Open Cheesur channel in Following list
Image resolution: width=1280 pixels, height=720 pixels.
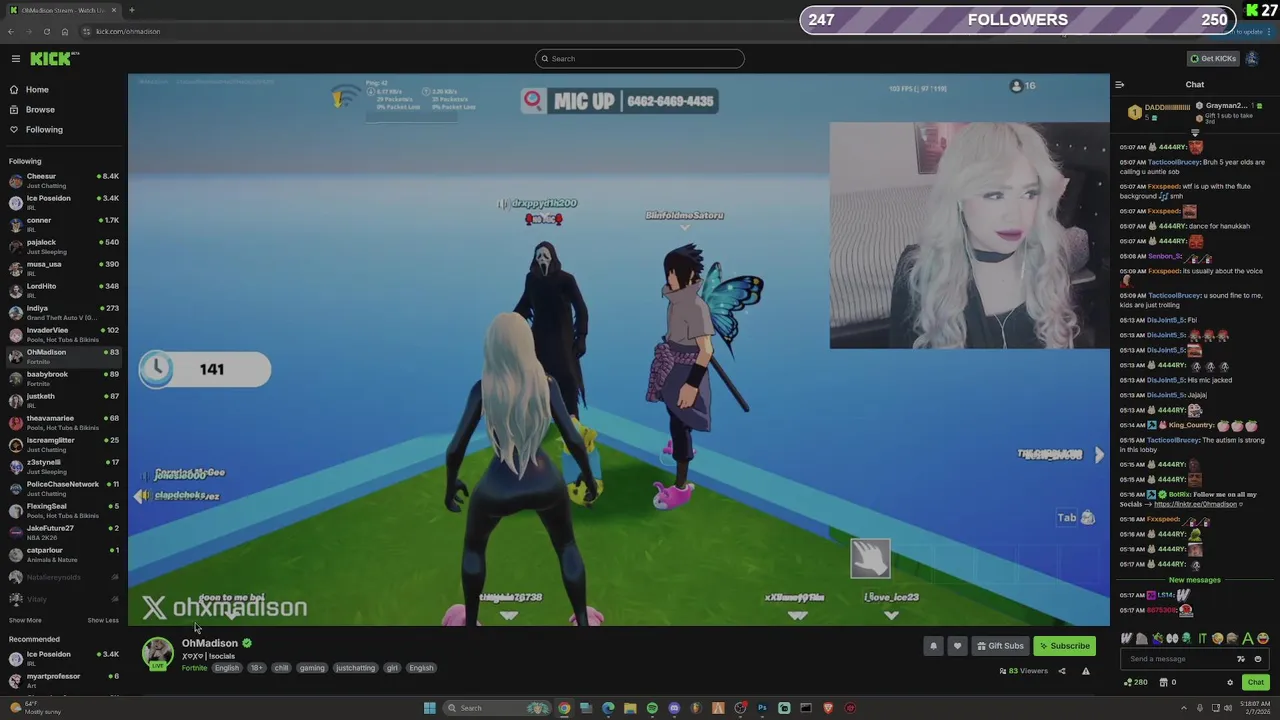tap(63, 181)
